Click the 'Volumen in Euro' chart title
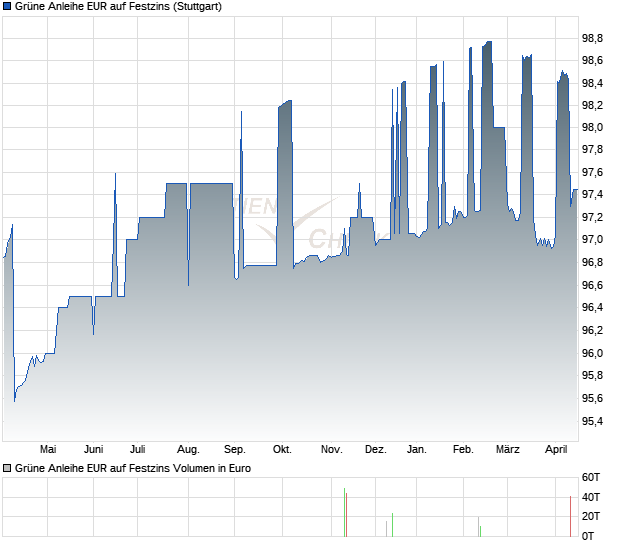The height and width of the screenshot is (546, 620). [132, 468]
